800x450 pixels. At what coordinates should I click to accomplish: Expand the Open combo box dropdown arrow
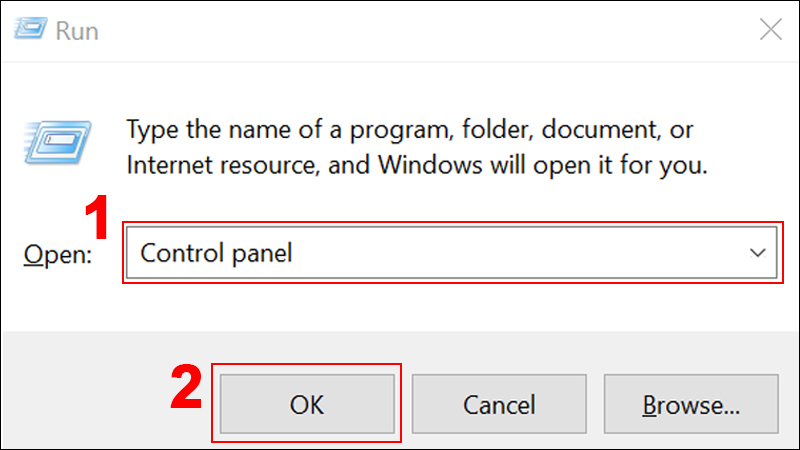(x=756, y=253)
